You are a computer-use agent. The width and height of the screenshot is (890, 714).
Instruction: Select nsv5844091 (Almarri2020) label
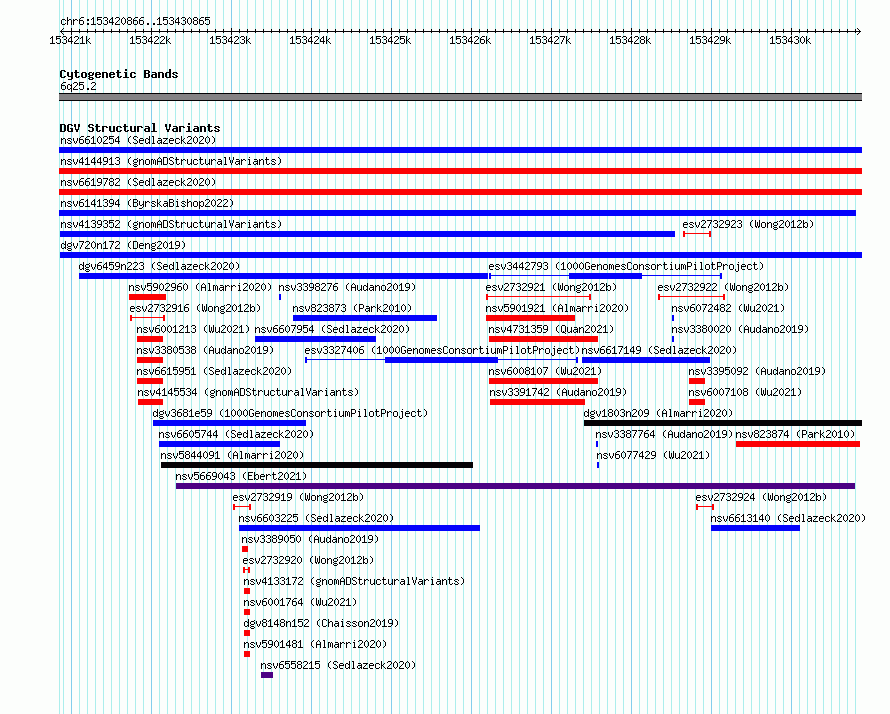(x=232, y=455)
